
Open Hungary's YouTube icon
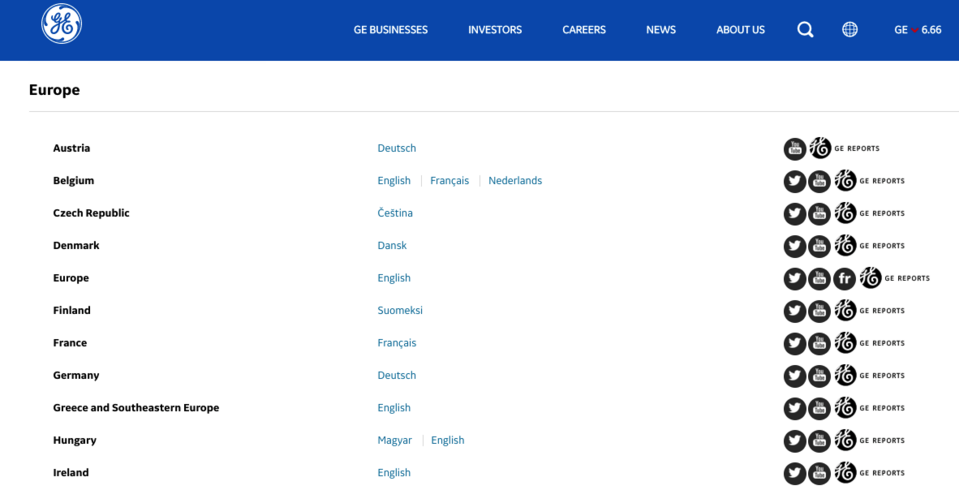(820, 440)
